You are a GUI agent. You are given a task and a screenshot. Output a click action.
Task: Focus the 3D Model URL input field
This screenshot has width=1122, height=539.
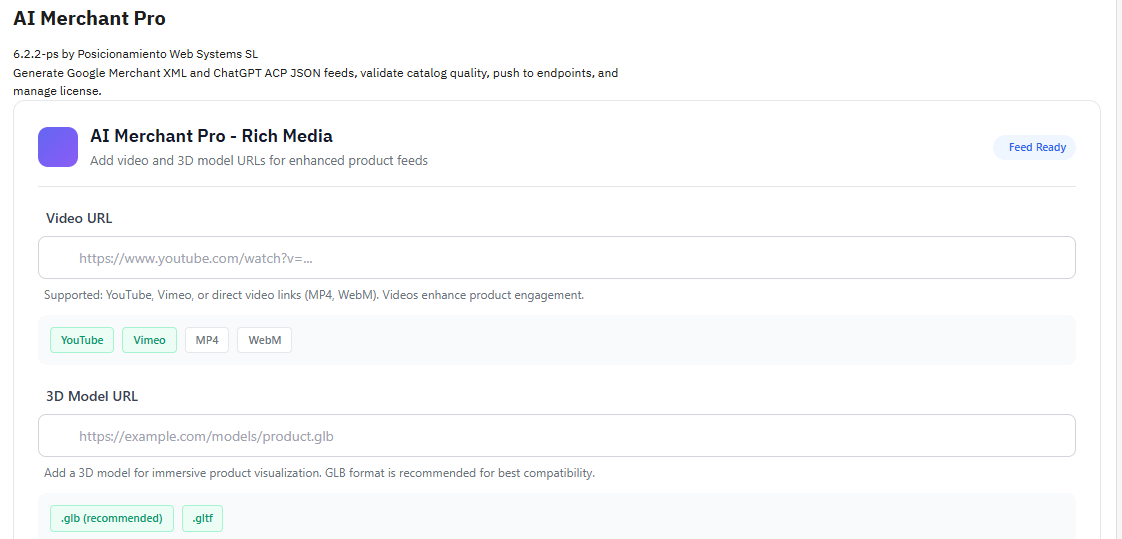click(557, 435)
